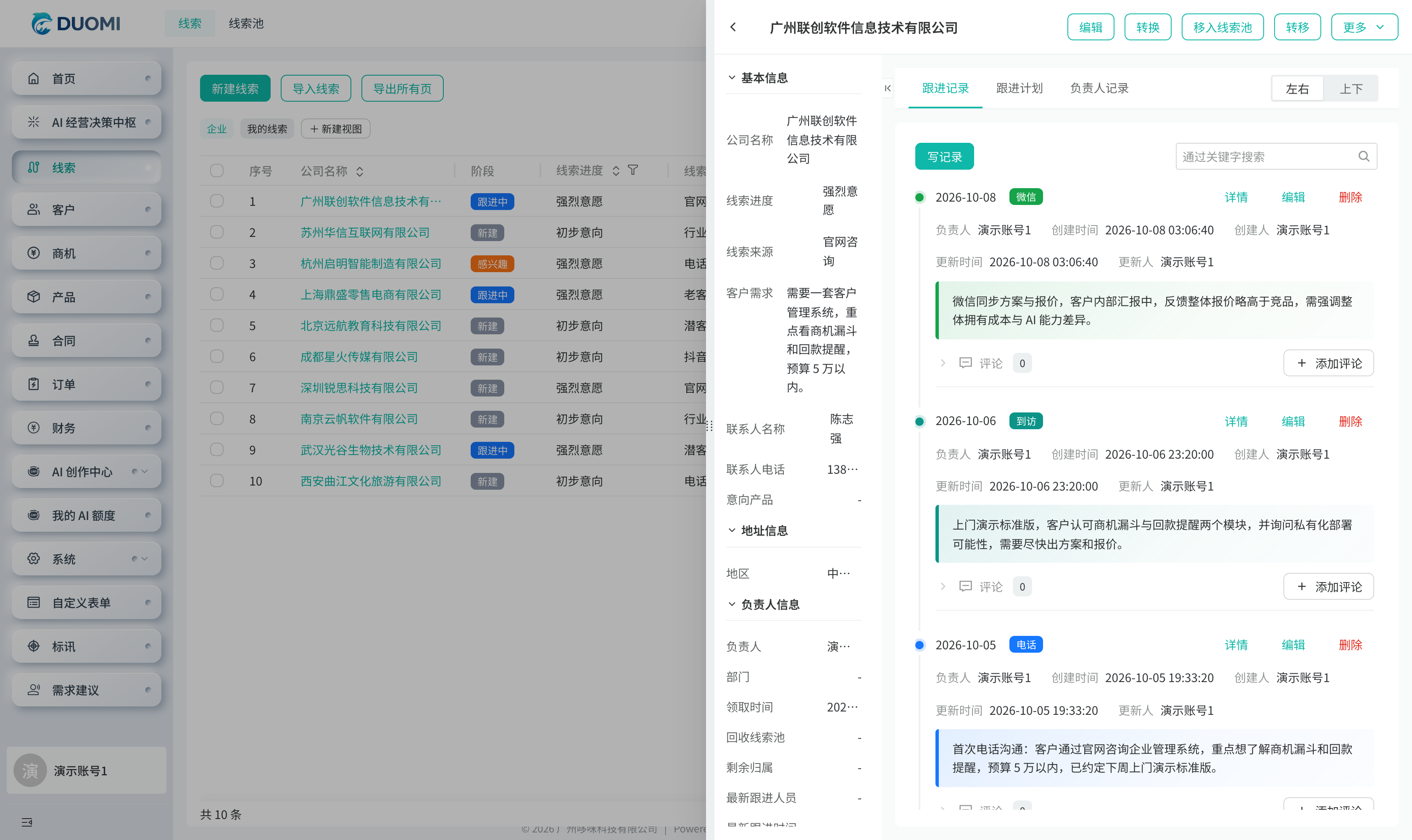This screenshot has height=840, width=1412.
Task: Collapse the 地址信息 section
Action: point(732,530)
